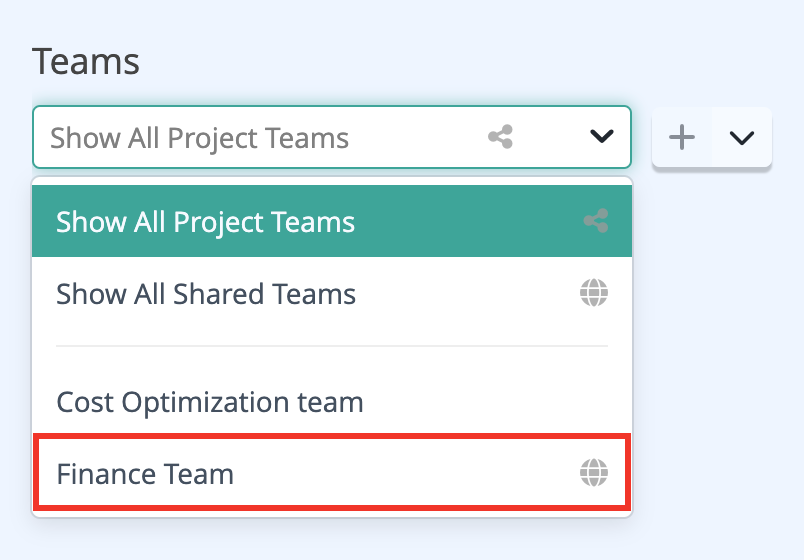804x560 pixels.
Task: Click the share icon in the Teams select box
Action: 500,137
